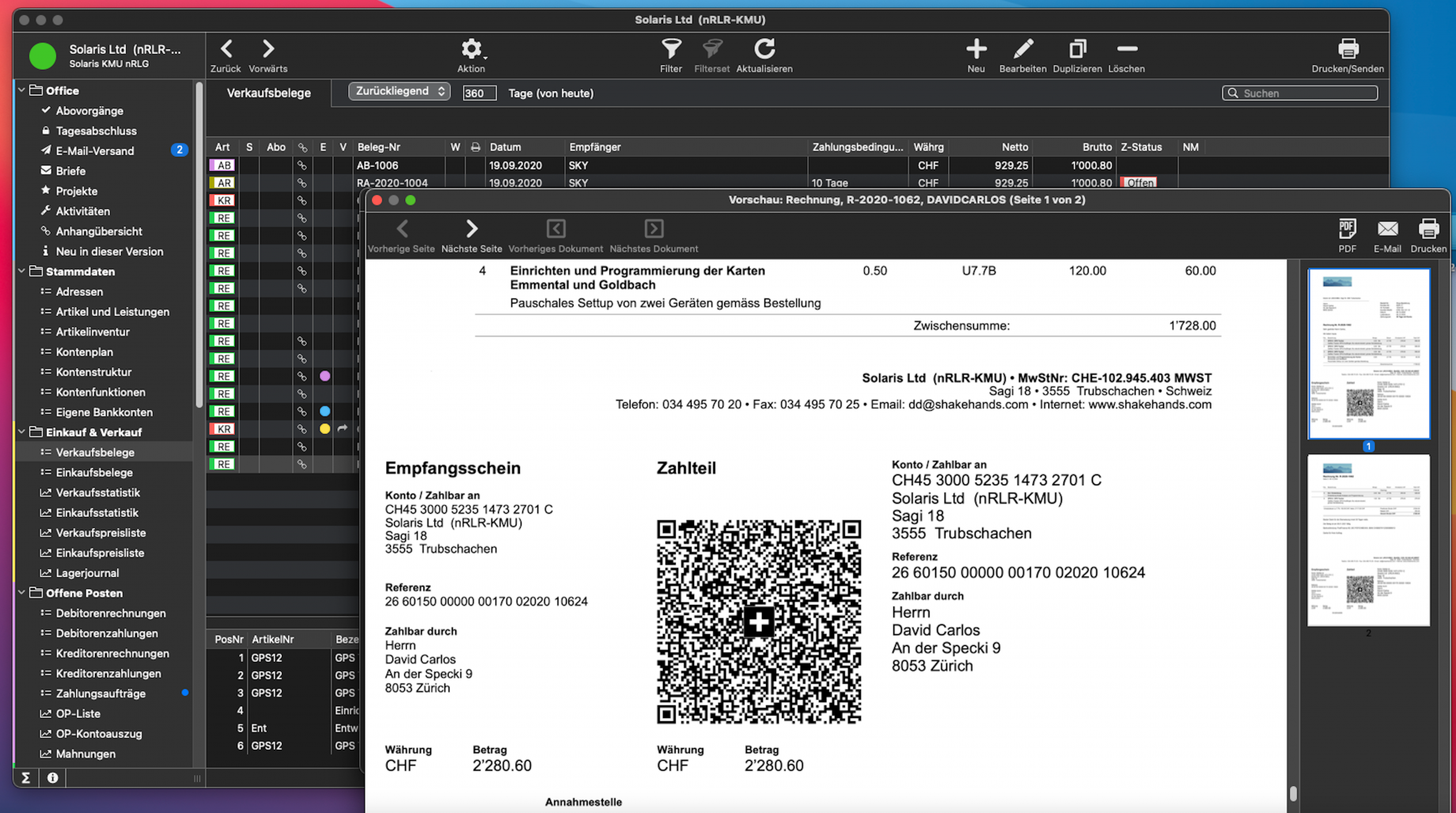Image resolution: width=1456 pixels, height=813 pixels.
Task: Collapse the Stammdaten folder
Action: pyautogui.click(x=22, y=272)
